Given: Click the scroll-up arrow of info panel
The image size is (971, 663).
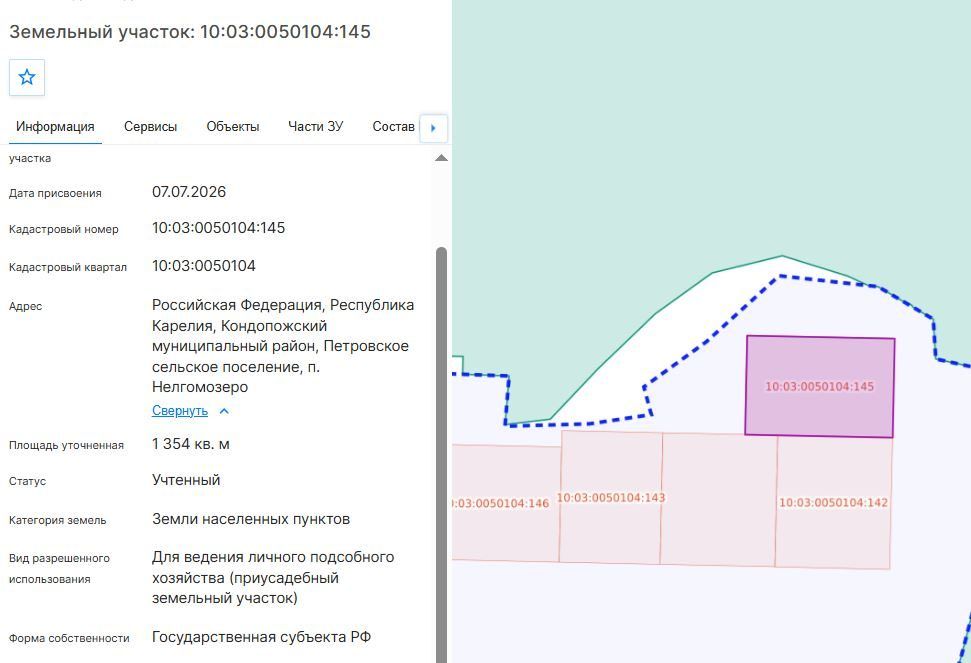Looking at the screenshot, I should 442,158.
